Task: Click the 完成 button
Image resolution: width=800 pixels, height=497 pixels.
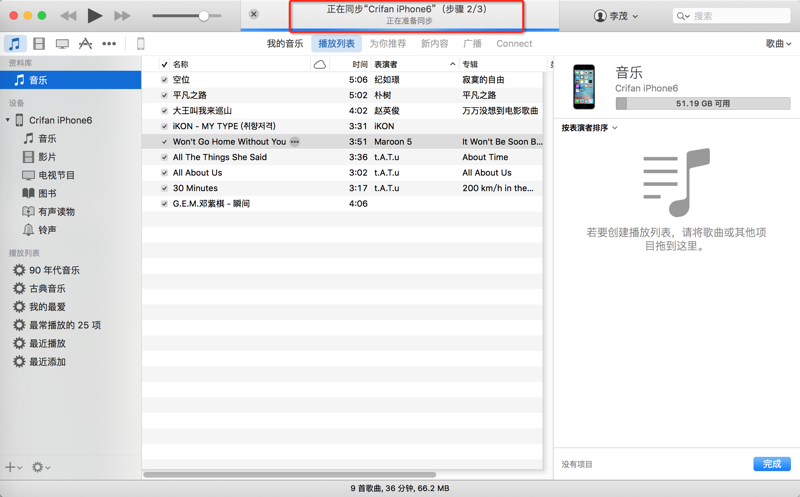Action: point(772,464)
